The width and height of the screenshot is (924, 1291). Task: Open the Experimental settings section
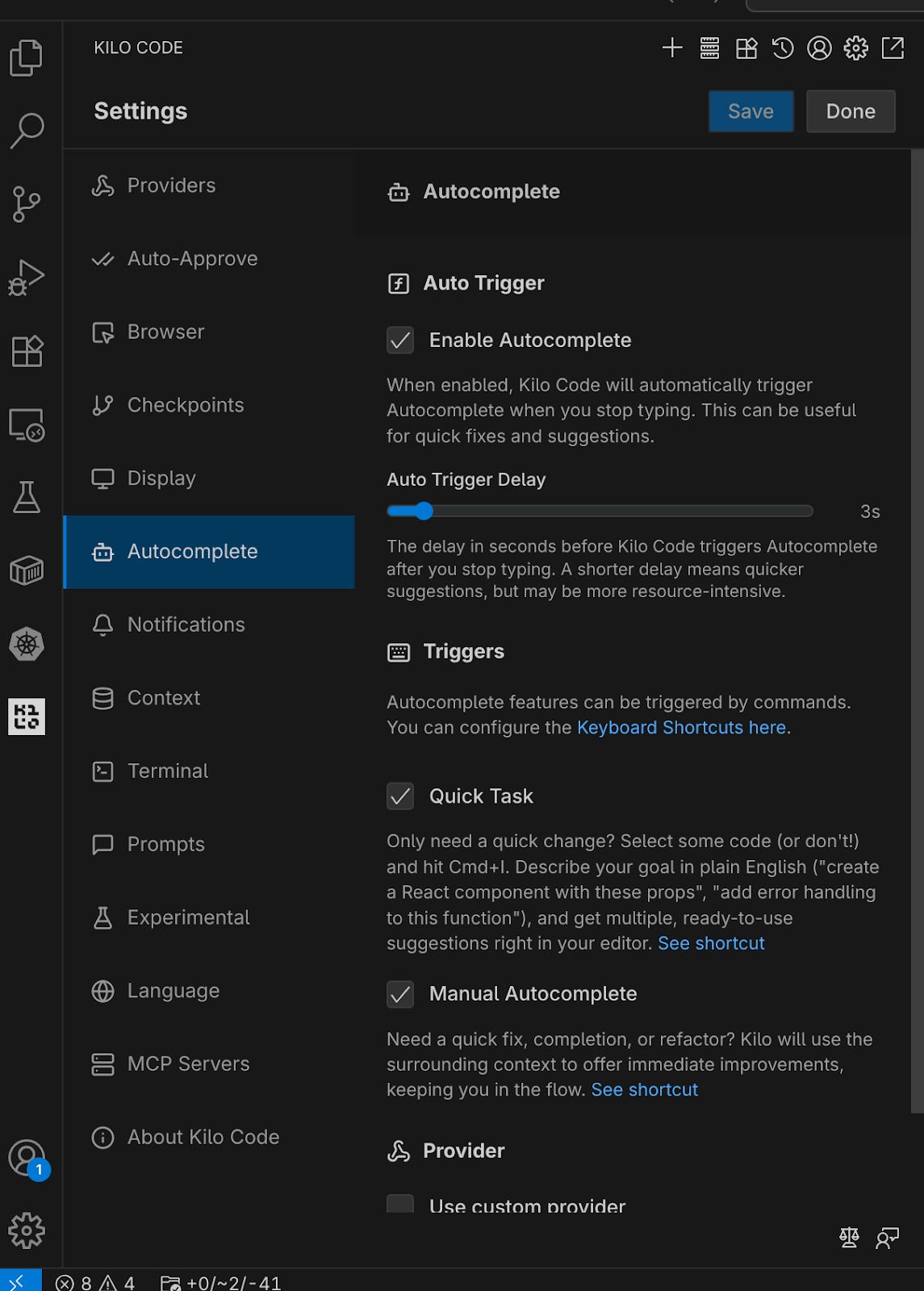(209, 917)
